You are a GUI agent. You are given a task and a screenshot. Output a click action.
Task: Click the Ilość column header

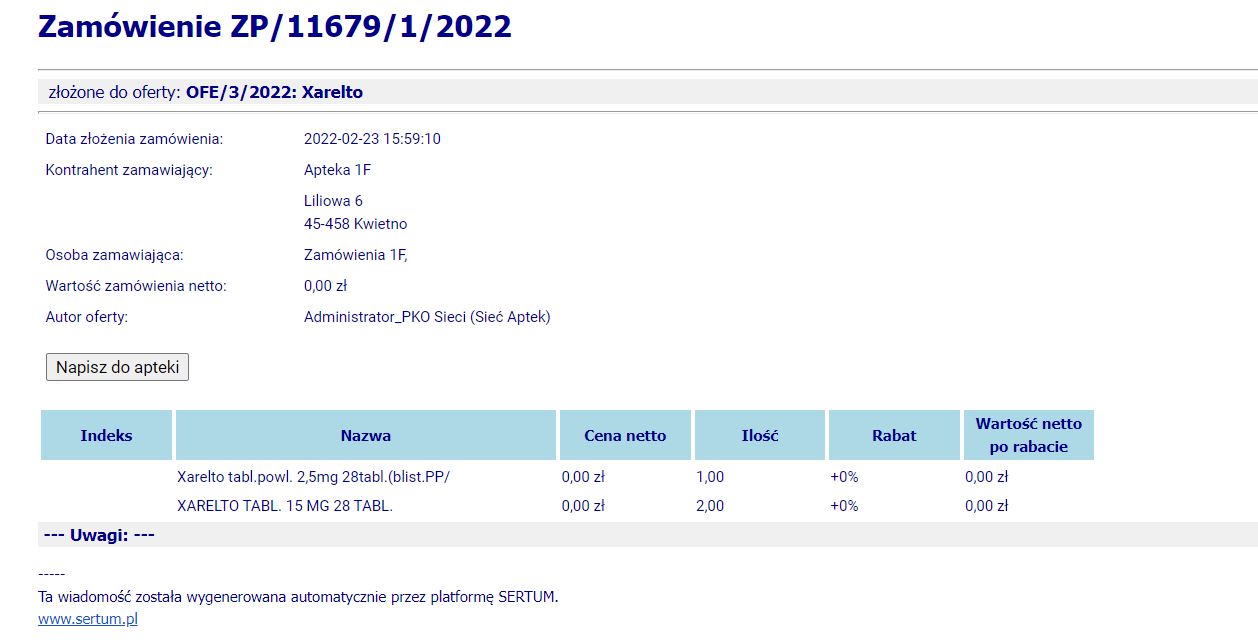(760, 435)
